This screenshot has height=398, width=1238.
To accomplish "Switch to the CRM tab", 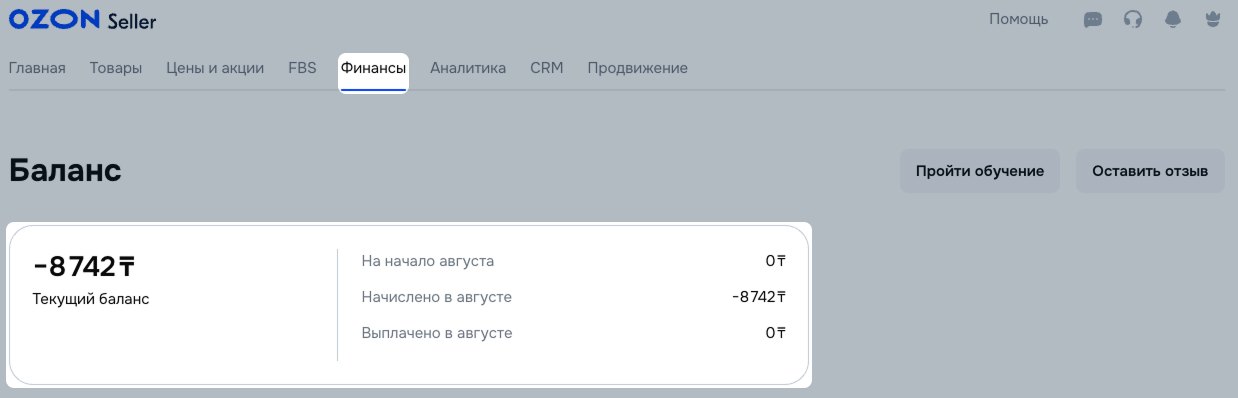I will tap(547, 68).
